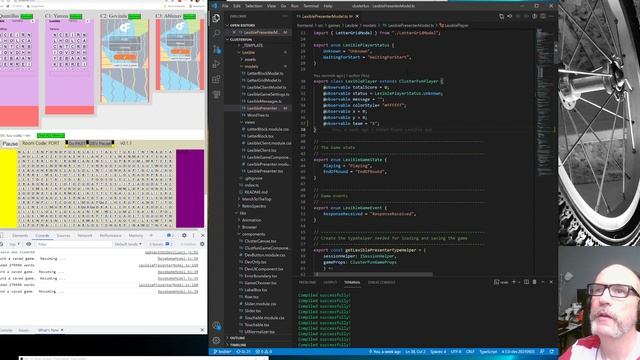Switch to DevTools Elements tab
This screenshot has height=360, width=640.
click(x=20, y=236)
